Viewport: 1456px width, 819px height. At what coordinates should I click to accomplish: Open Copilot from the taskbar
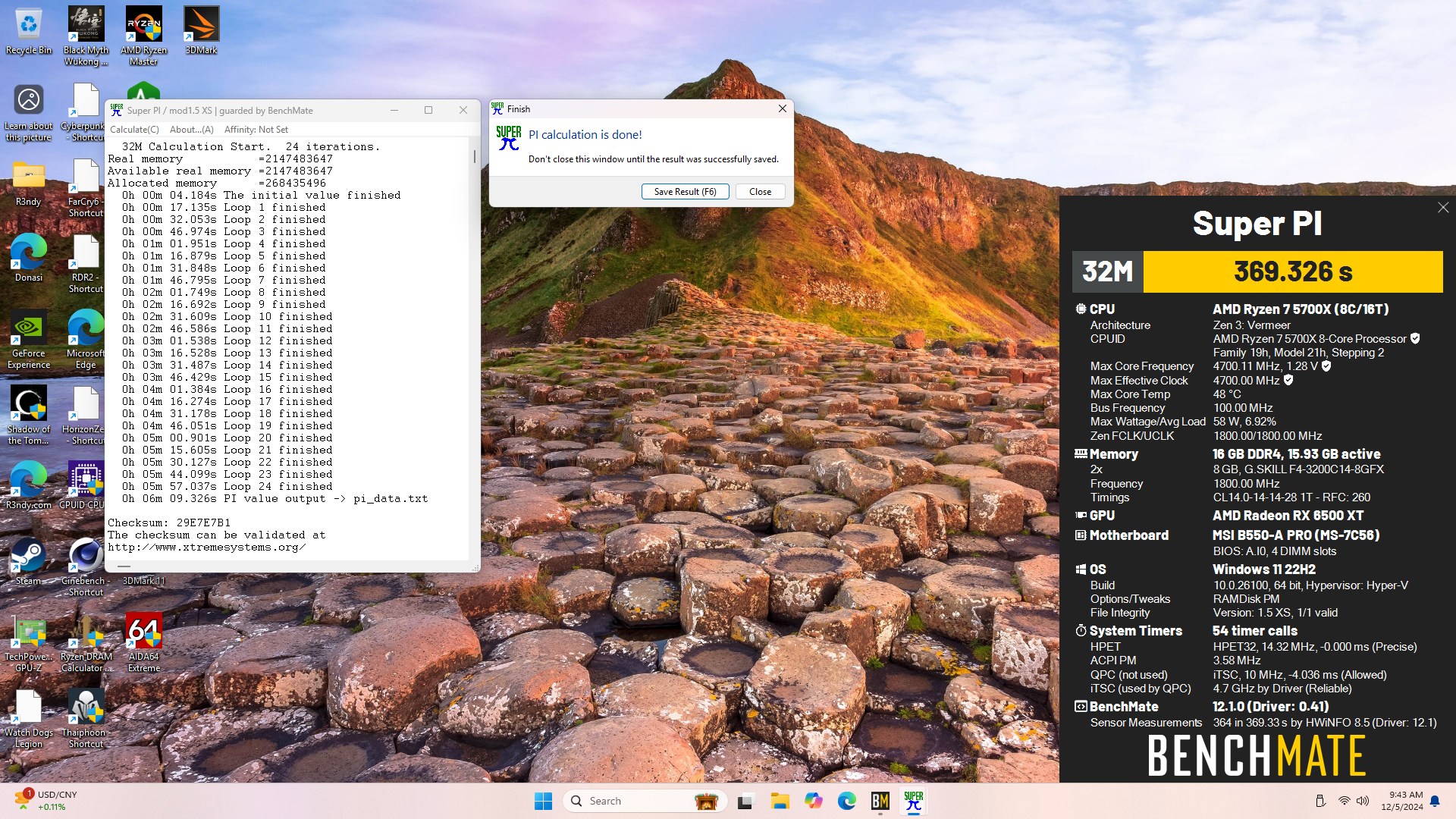coord(814,801)
